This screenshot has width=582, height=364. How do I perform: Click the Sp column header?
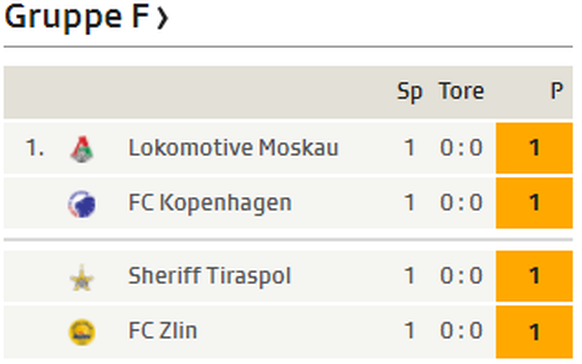(x=410, y=91)
